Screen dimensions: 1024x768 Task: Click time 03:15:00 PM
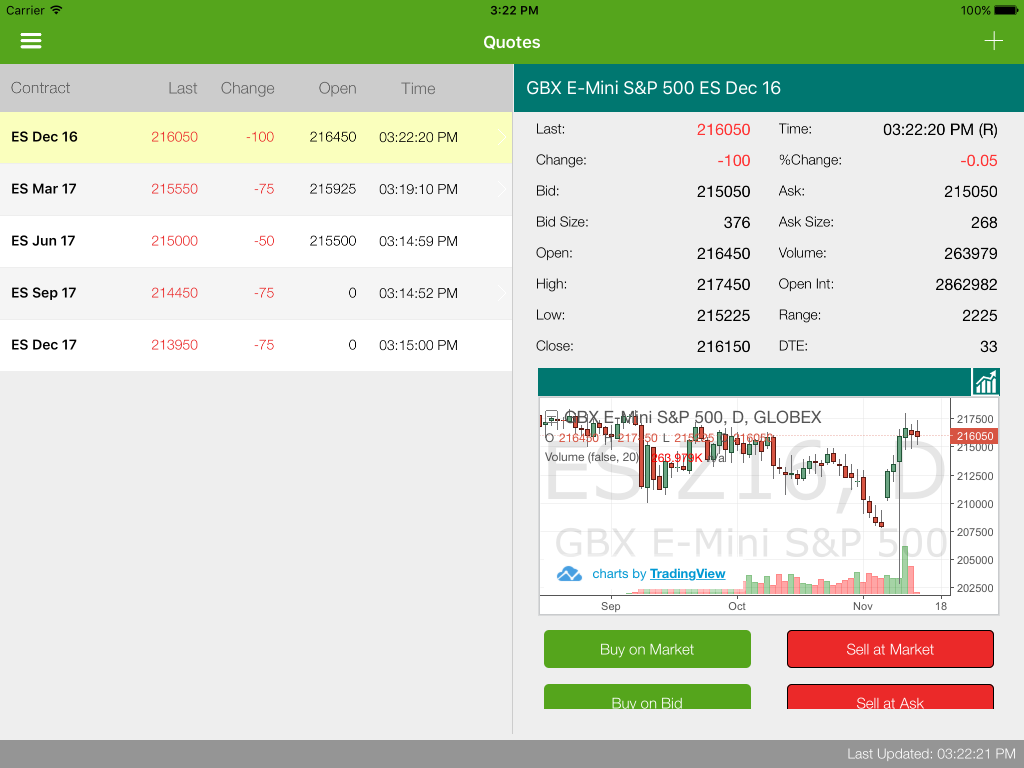(x=418, y=345)
